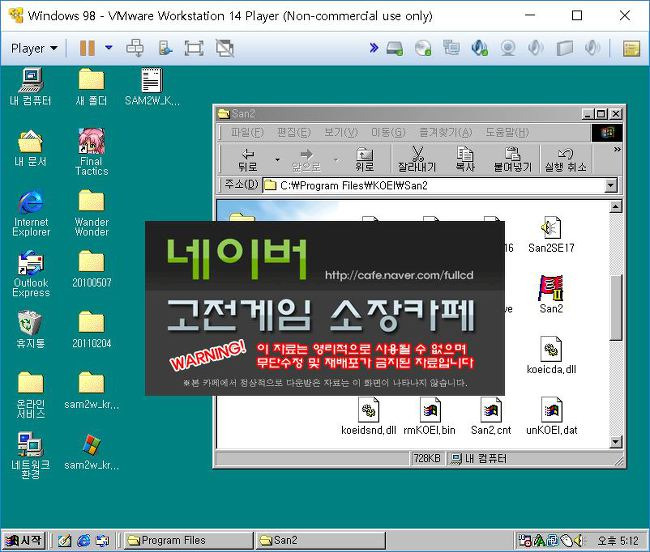This screenshot has height=552, width=650.
Task: Click the 실행 취소 (Undo) toolbar button
Action: pos(565,160)
